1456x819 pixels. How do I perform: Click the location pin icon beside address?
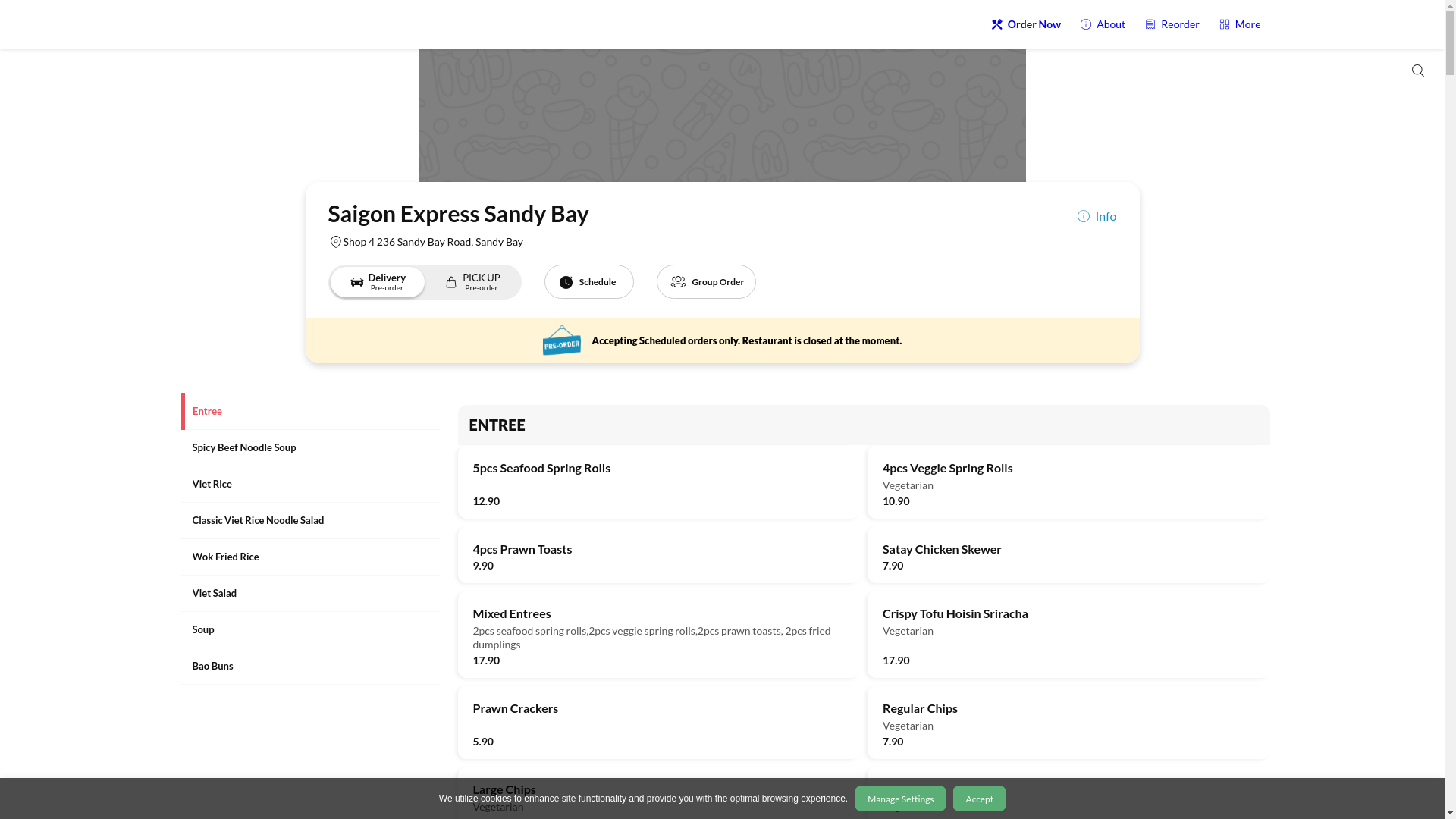pyautogui.click(x=335, y=242)
